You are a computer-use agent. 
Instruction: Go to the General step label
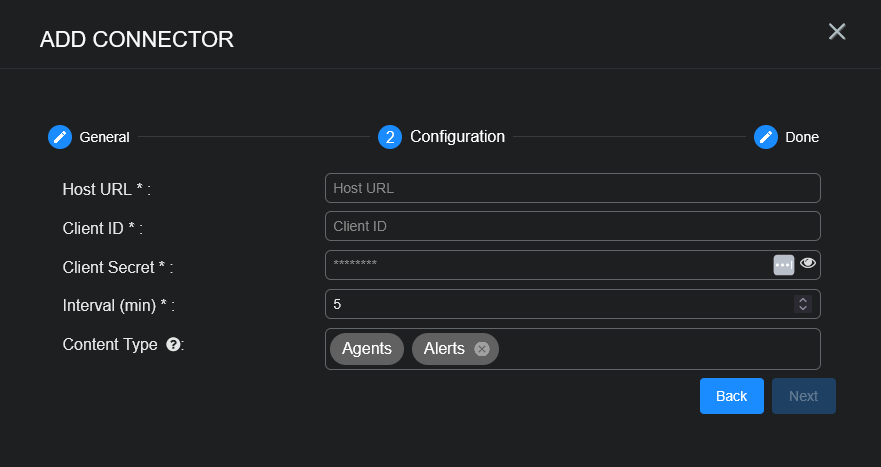click(104, 137)
